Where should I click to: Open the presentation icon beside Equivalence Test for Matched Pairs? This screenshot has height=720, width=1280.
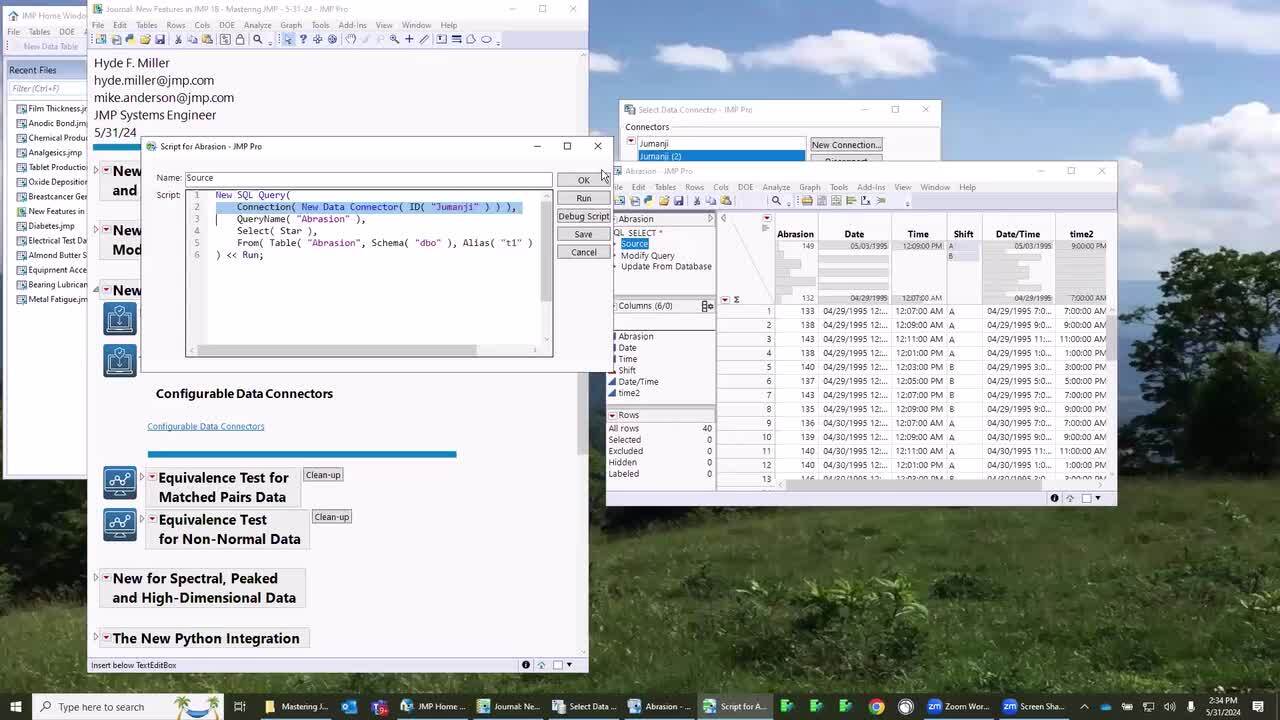pos(119,483)
